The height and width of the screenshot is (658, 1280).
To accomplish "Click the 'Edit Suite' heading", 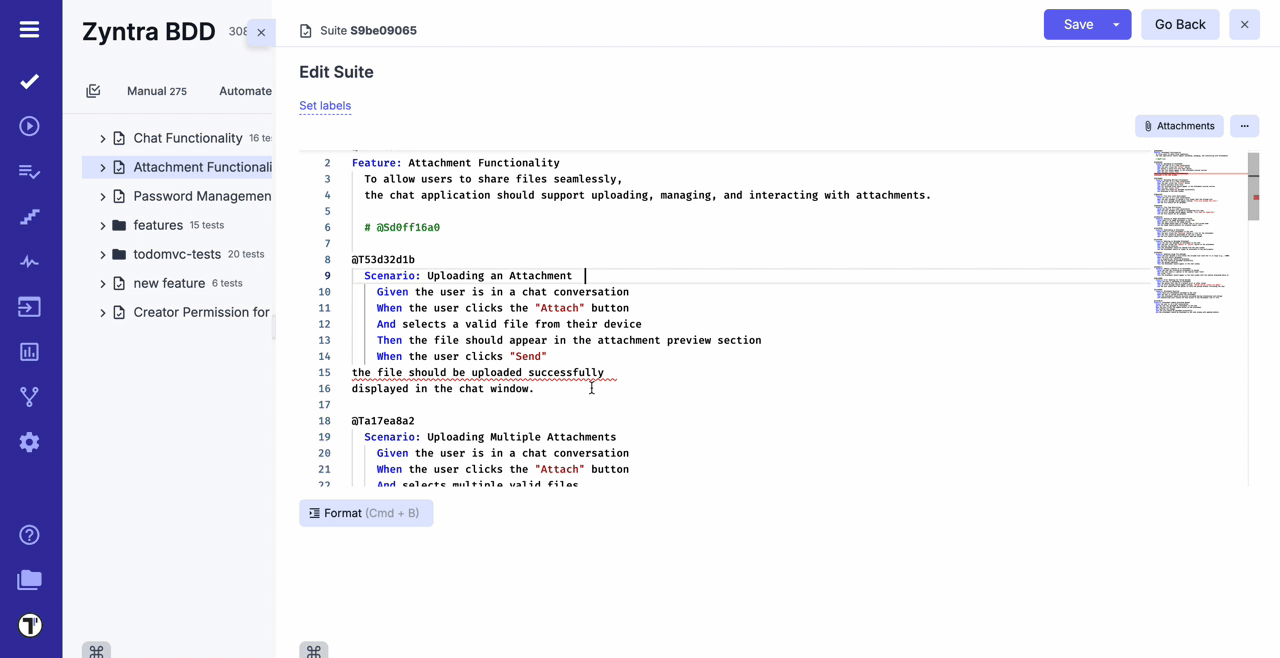I will tap(336, 72).
